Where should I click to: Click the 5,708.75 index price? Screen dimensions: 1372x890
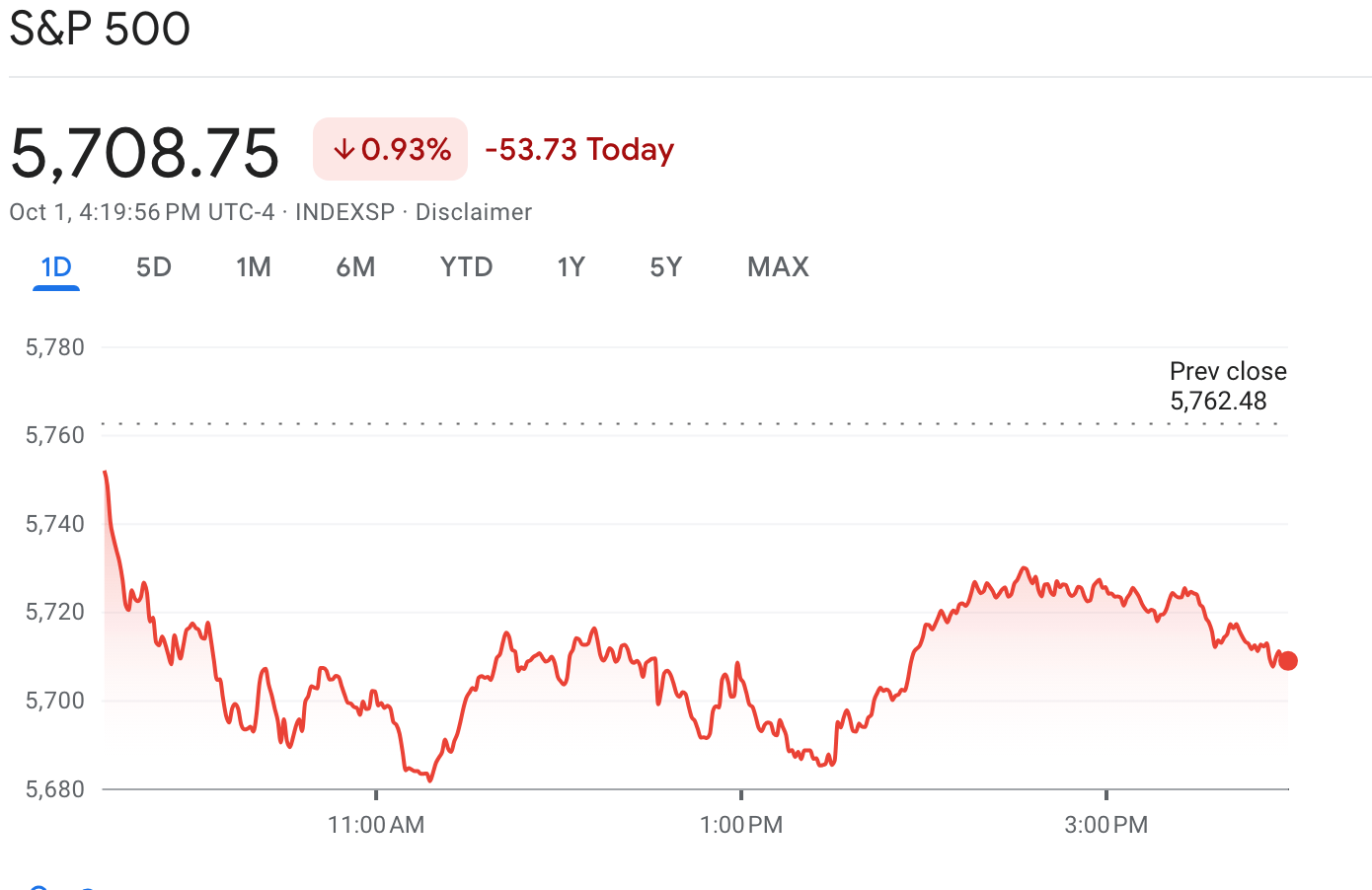pyautogui.click(x=145, y=153)
